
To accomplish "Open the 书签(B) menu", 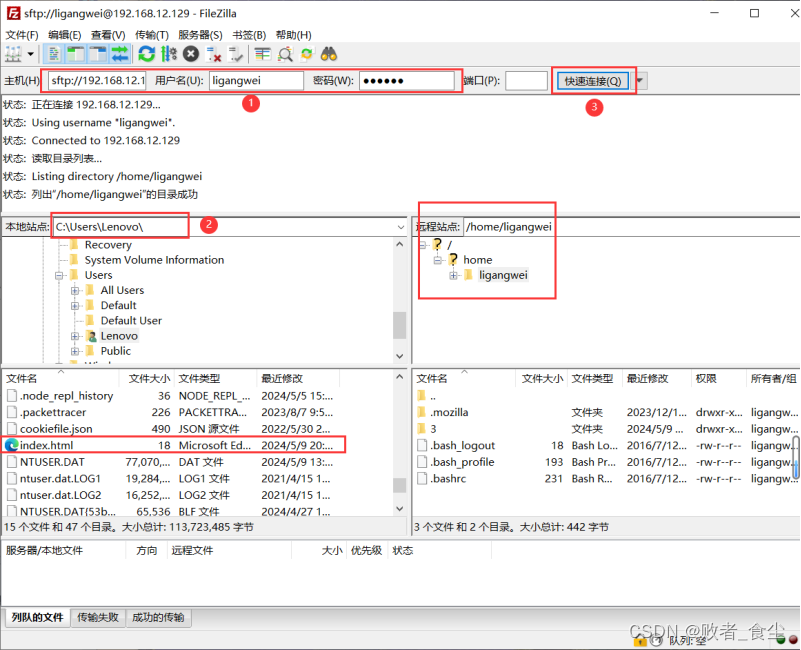I will [249, 35].
